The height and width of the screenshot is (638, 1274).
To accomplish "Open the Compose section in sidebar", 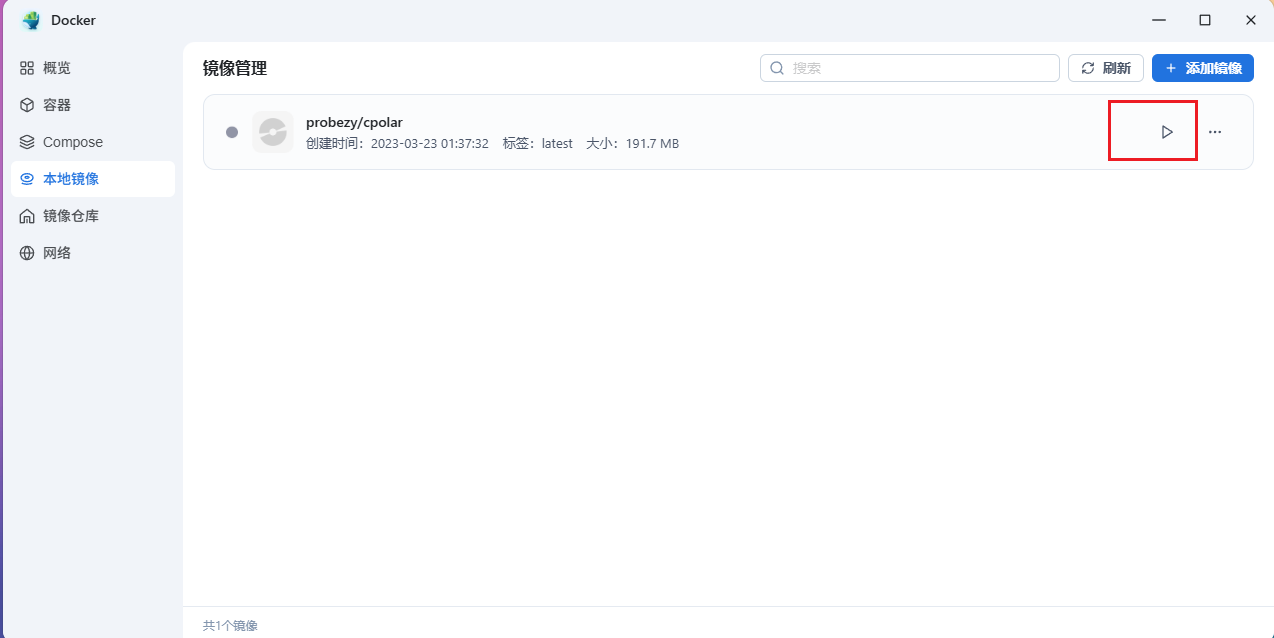I will coord(72,142).
